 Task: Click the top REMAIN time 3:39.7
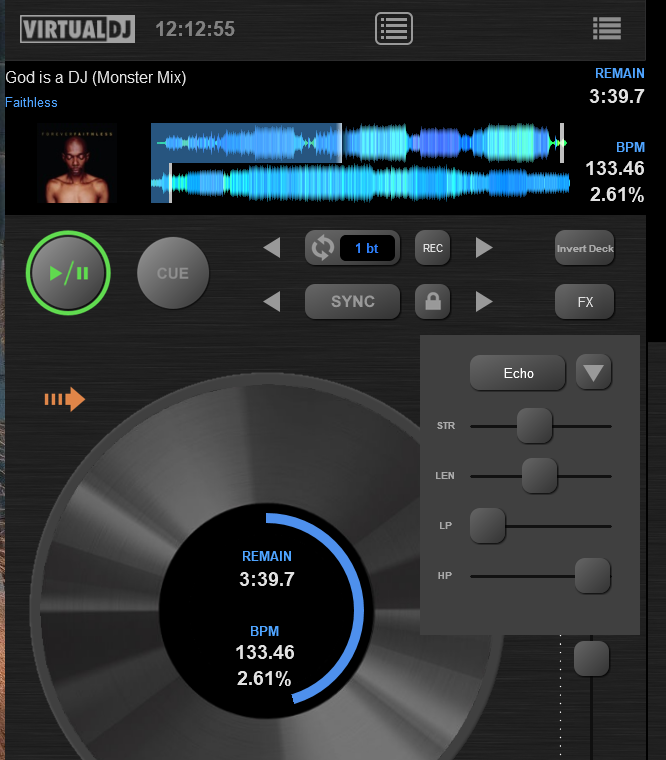point(617,96)
